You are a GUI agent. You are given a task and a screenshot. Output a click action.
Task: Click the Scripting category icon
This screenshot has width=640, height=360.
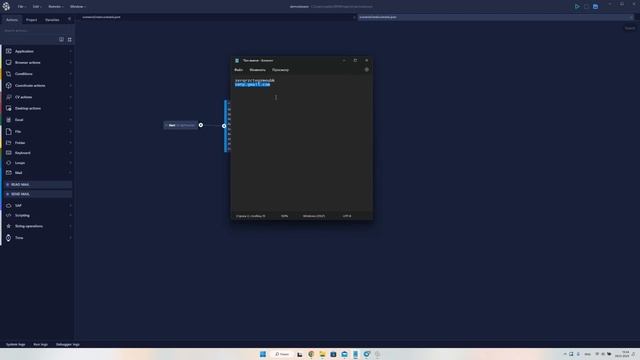click(9, 216)
